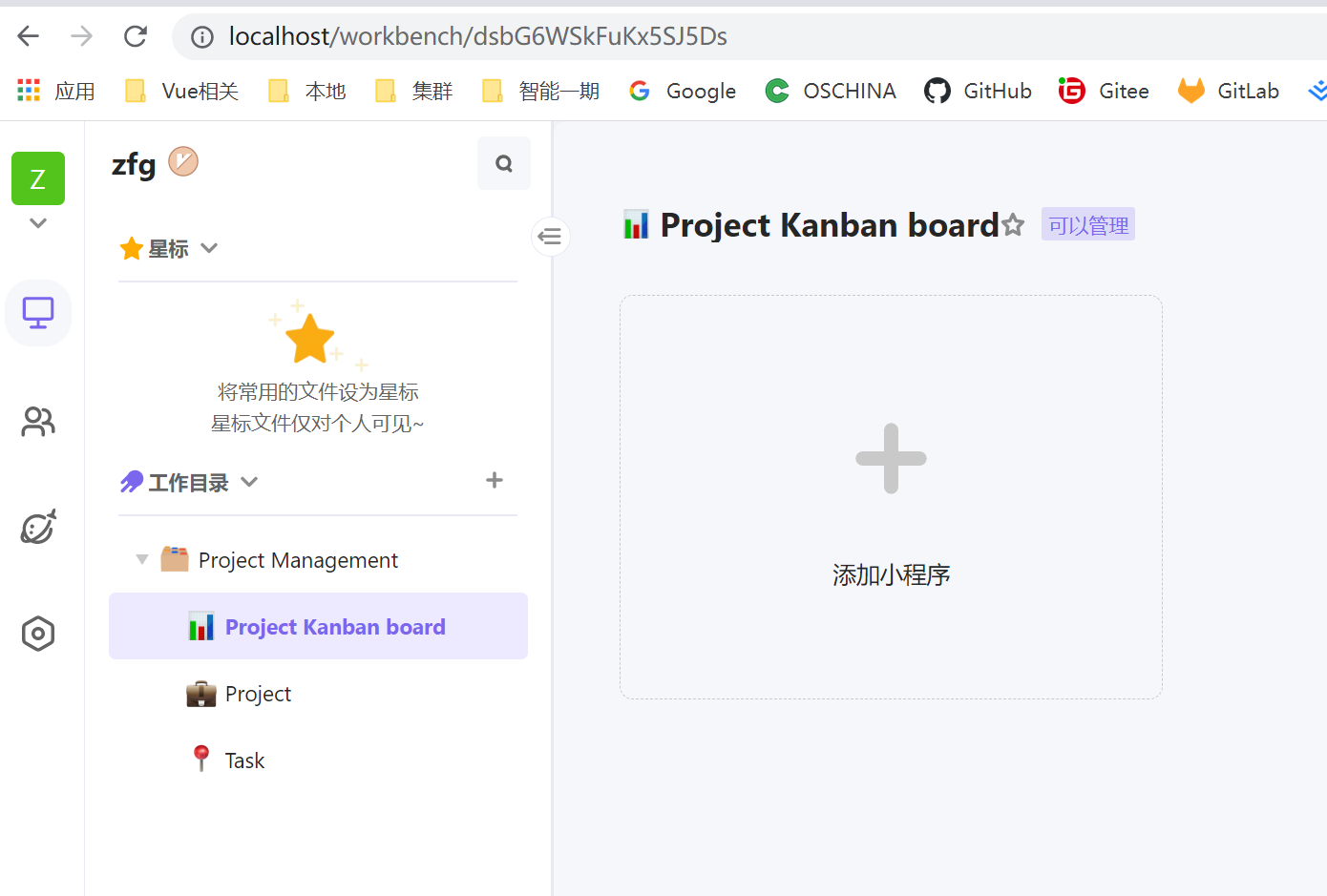
Task: Collapse the Project Management folder triangle
Action: [142, 560]
